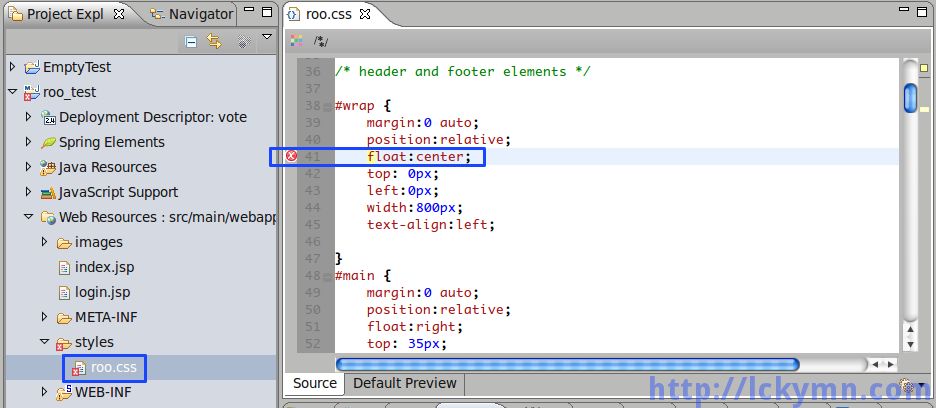Click the index.jsp file icon
This screenshot has width=936, height=408.
(64, 268)
